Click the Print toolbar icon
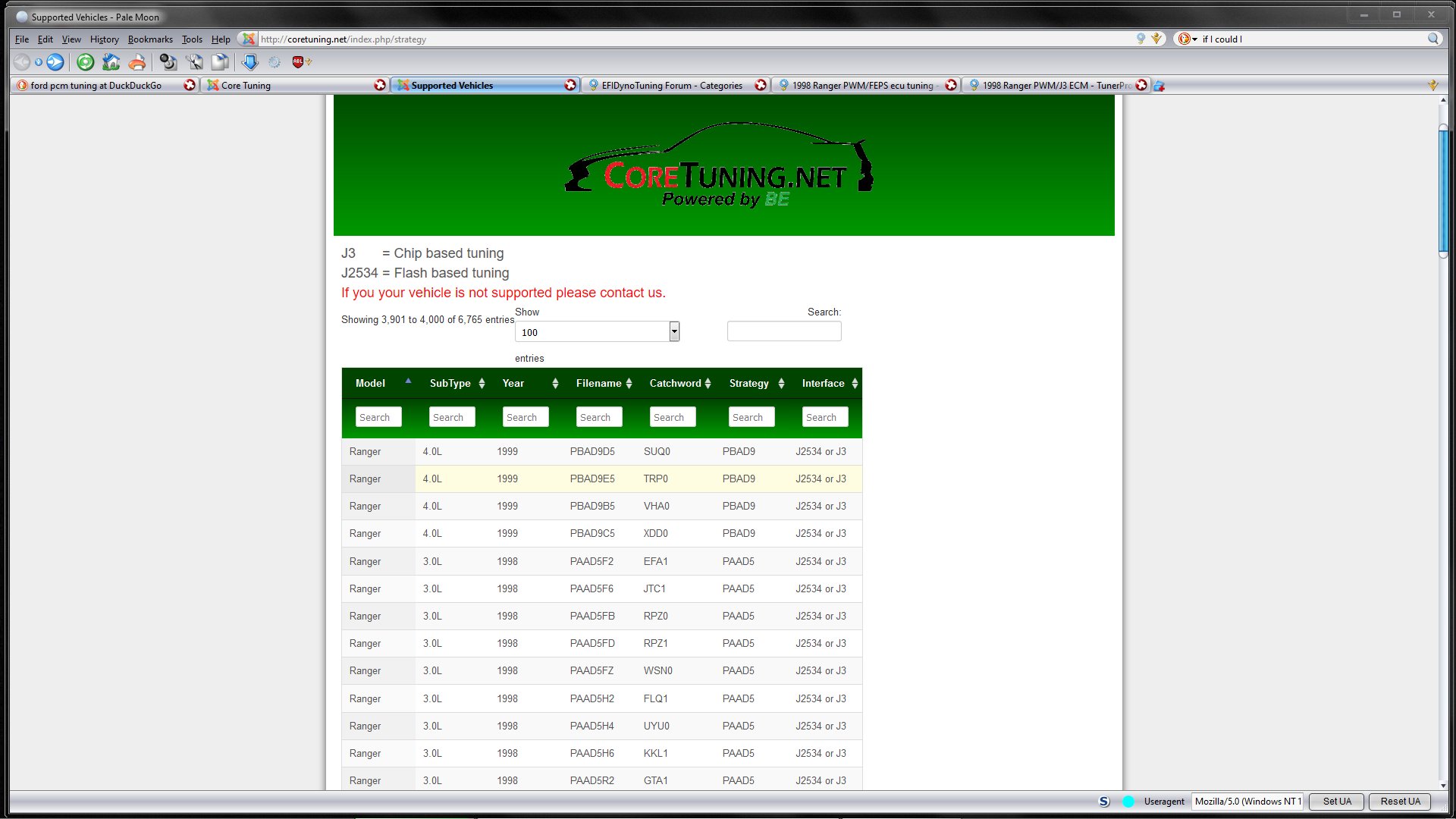 click(x=137, y=62)
